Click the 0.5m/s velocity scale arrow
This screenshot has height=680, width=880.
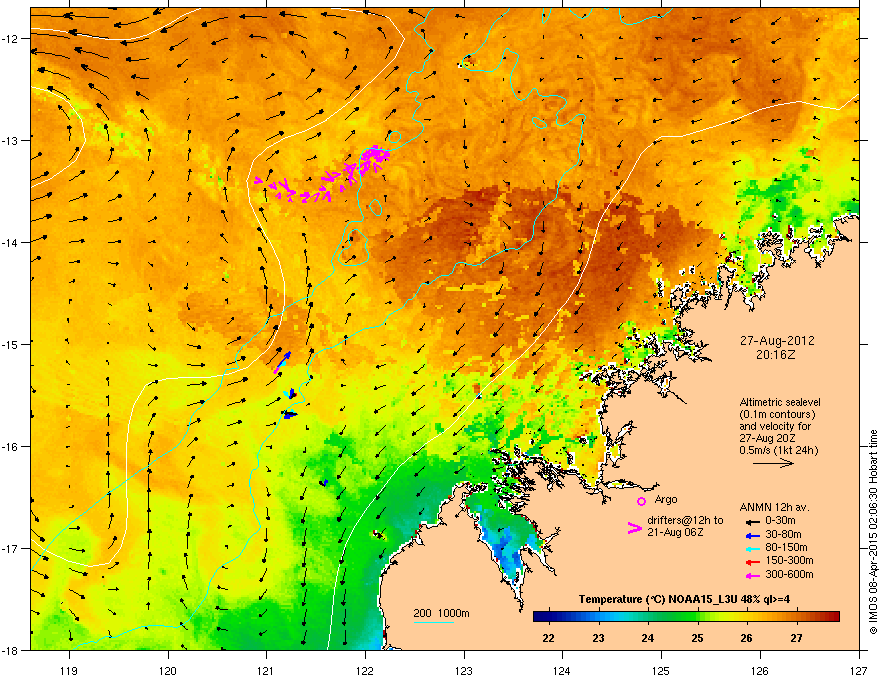pyautogui.click(x=773, y=463)
